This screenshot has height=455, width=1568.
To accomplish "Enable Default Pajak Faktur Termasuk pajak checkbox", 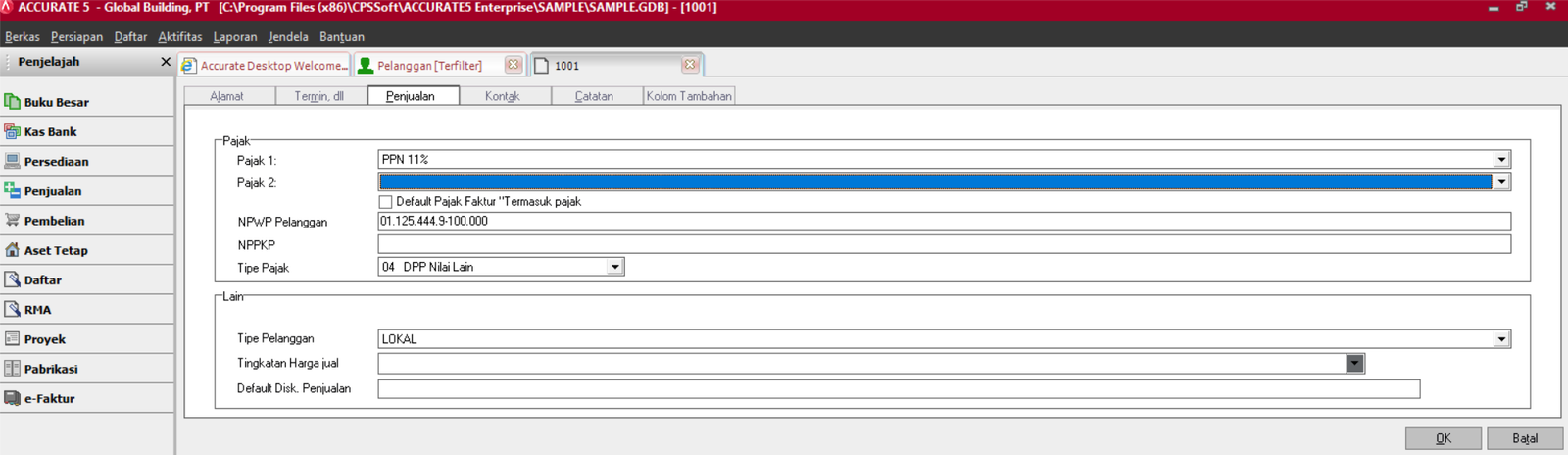I will coord(385,202).
